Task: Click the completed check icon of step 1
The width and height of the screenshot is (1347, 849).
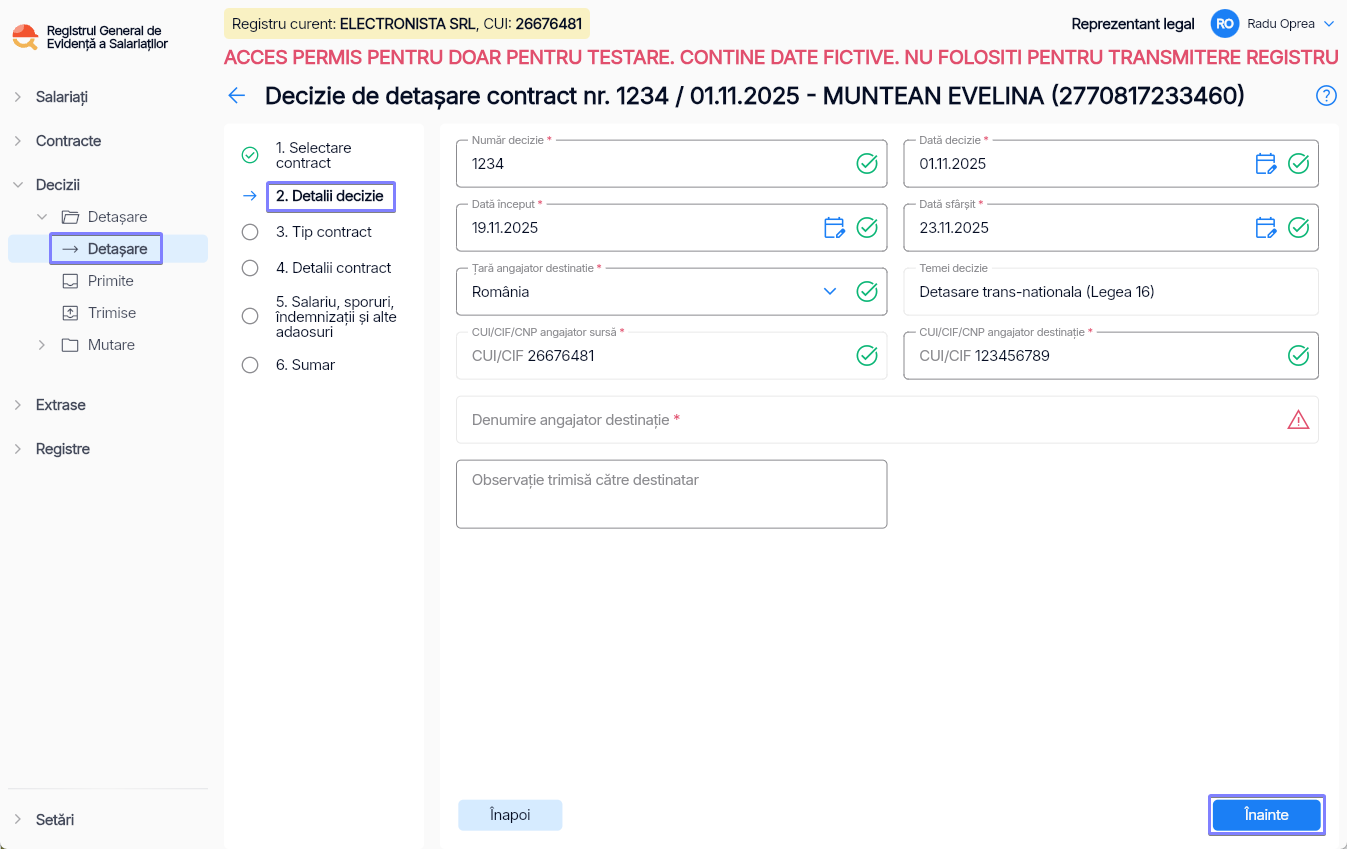Action: (250, 156)
